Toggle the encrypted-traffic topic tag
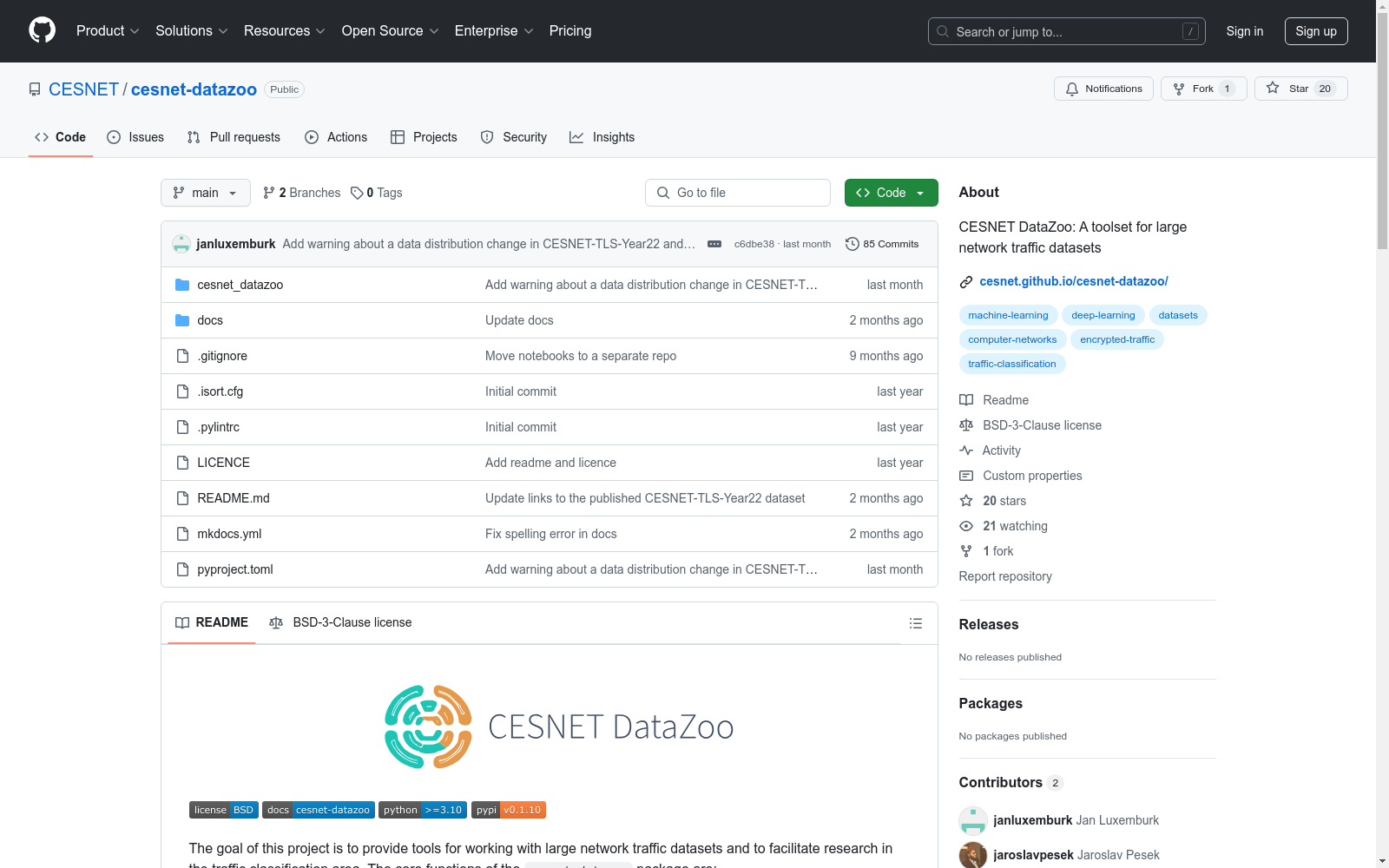This screenshot has width=1389, height=868. click(1116, 339)
